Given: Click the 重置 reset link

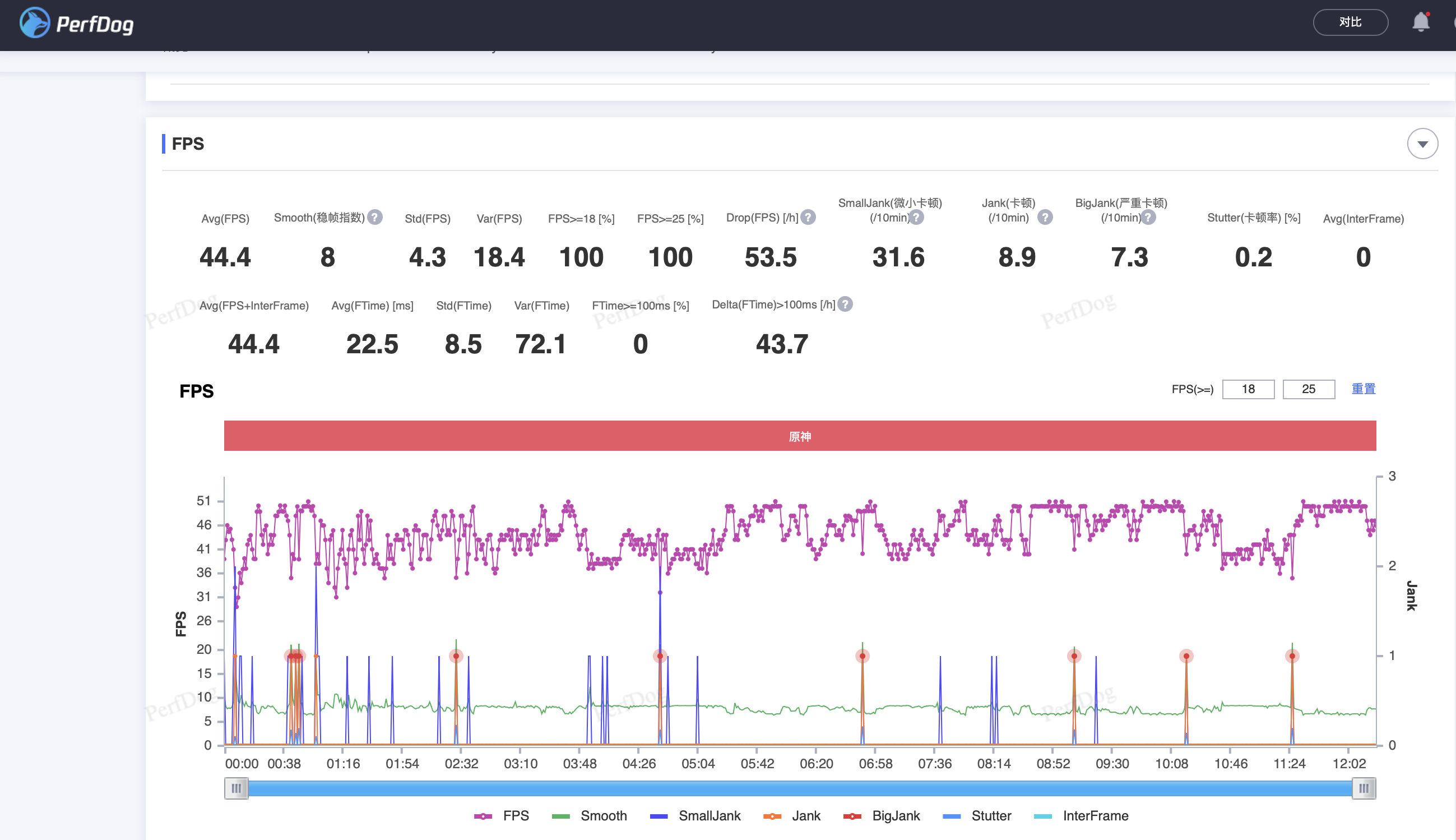Looking at the screenshot, I should point(1363,389).
